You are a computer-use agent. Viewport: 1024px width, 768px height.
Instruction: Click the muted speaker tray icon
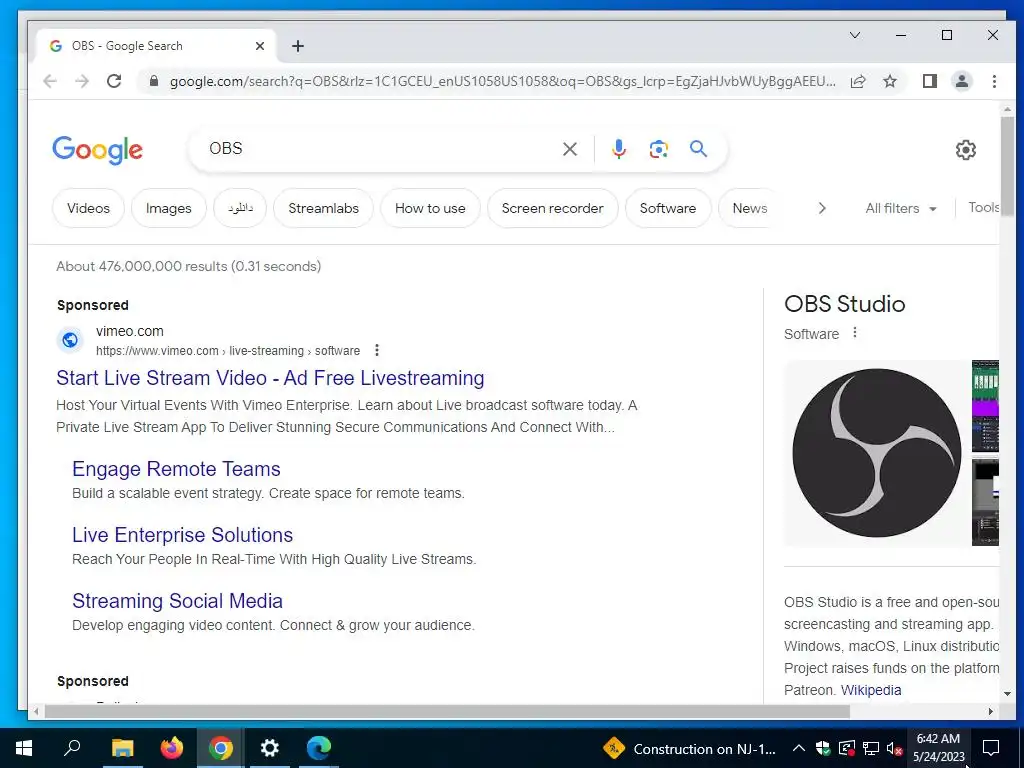point(894,749)
